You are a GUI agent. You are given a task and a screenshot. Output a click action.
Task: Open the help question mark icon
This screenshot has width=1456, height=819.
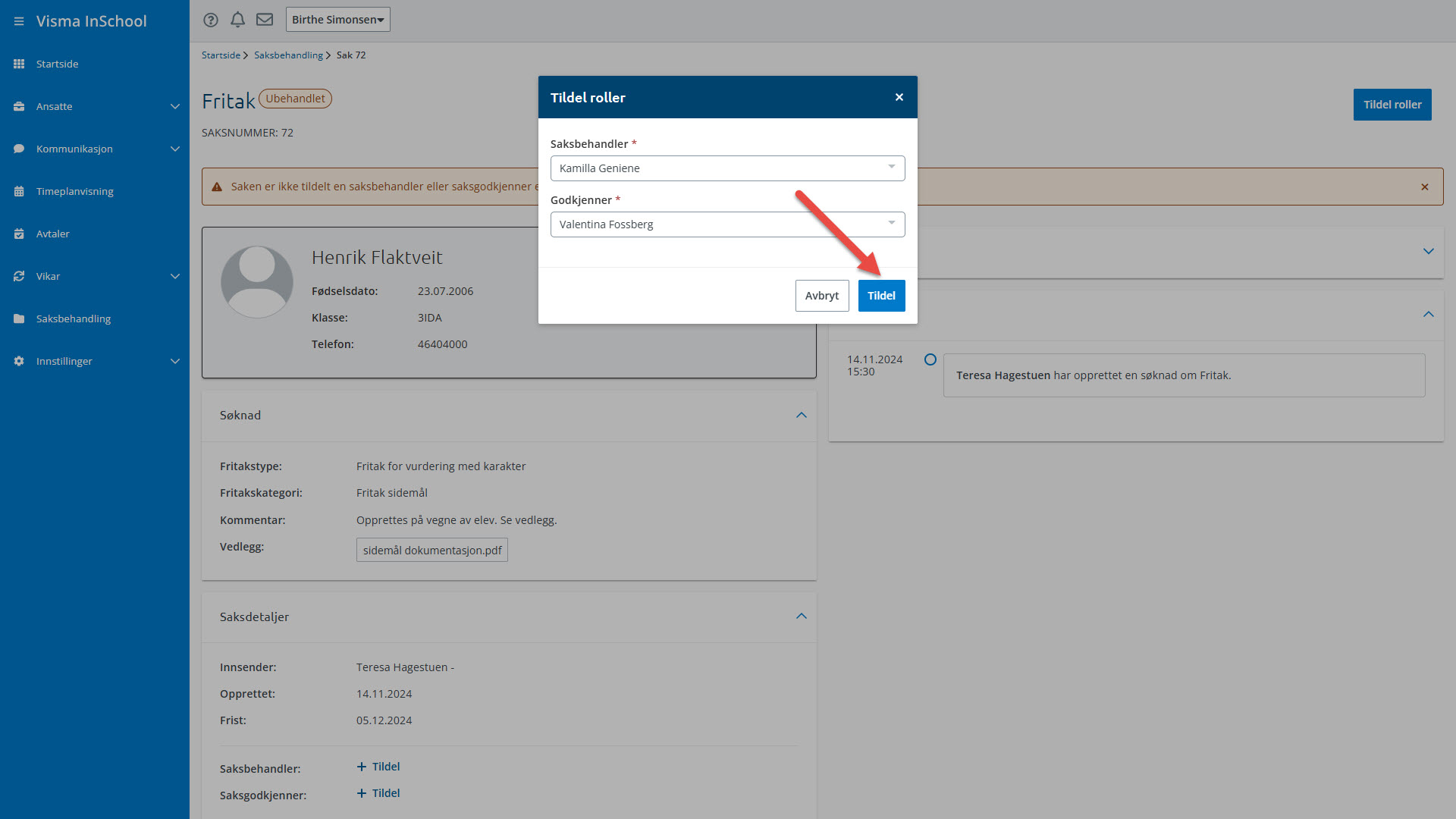pos(211,20)
